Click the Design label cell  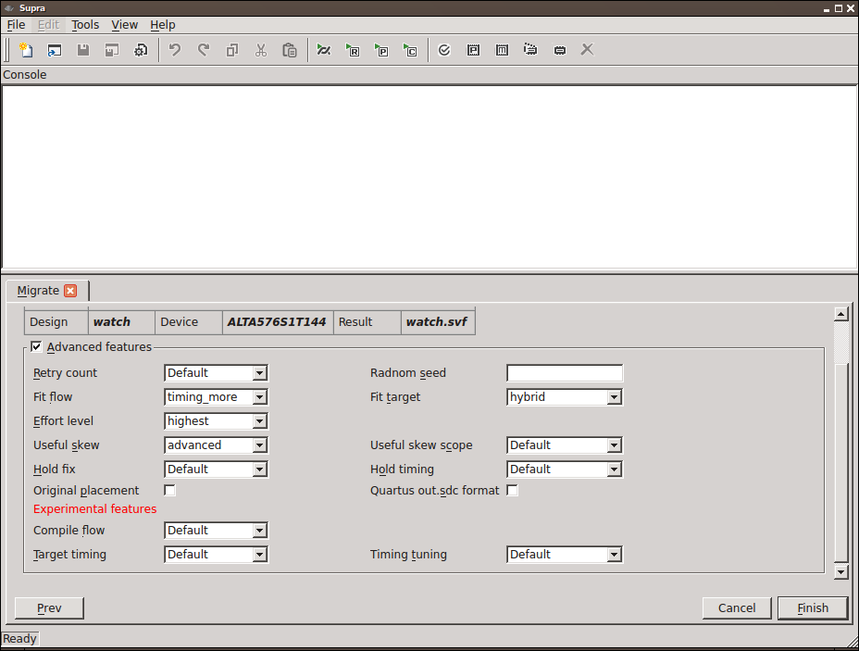[x=56, y=322]
